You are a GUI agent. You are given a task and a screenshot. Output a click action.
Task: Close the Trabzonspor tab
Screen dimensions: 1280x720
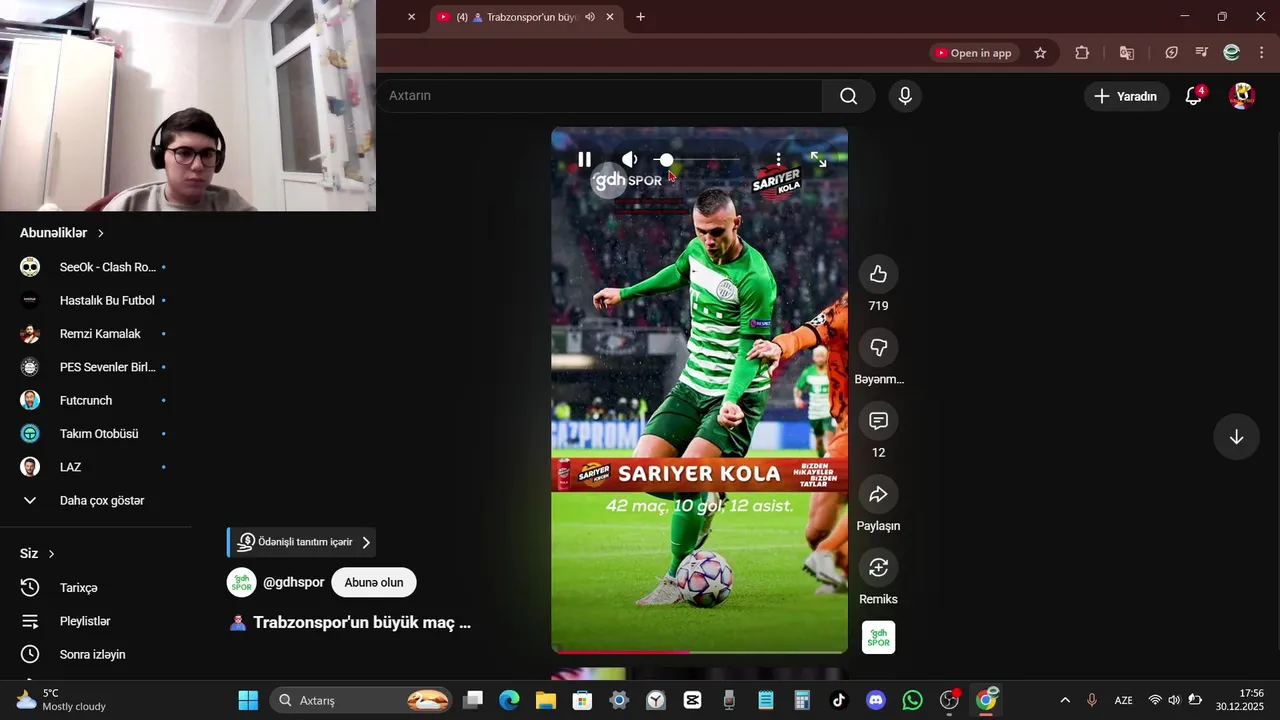tap(610, 17)
